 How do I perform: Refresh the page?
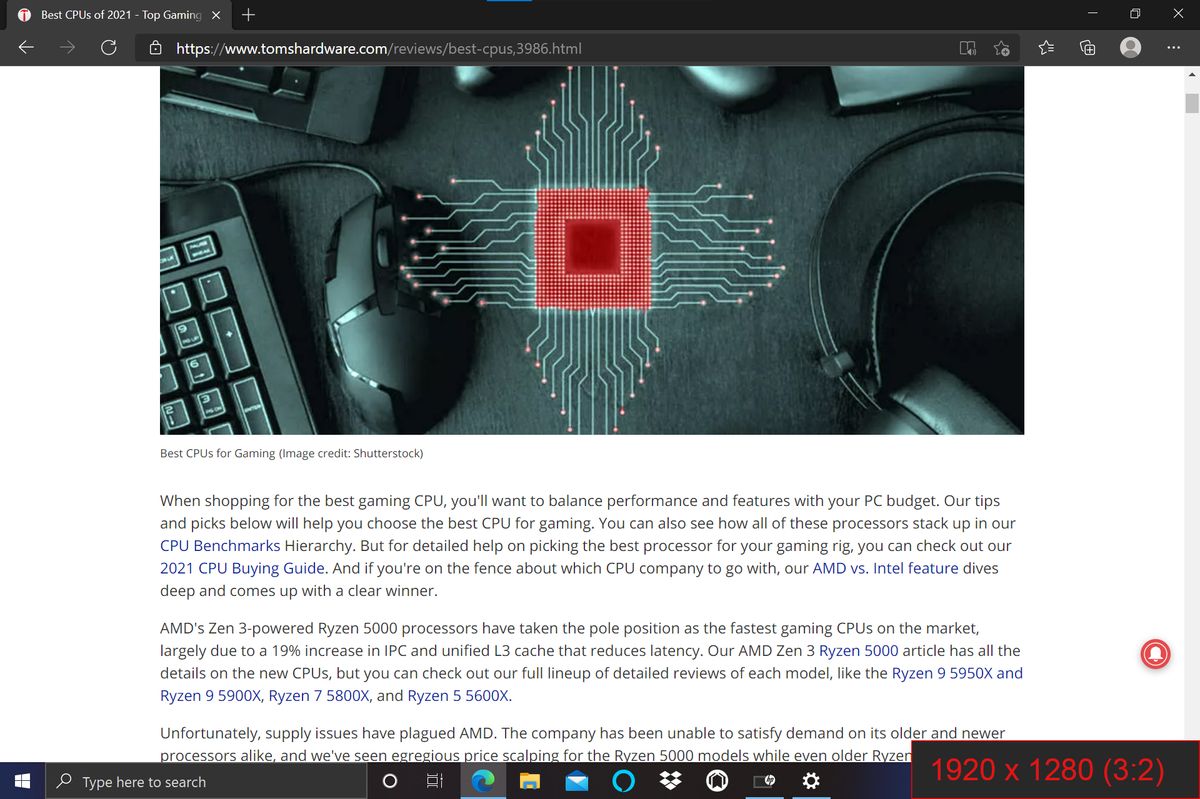point(109,48)
